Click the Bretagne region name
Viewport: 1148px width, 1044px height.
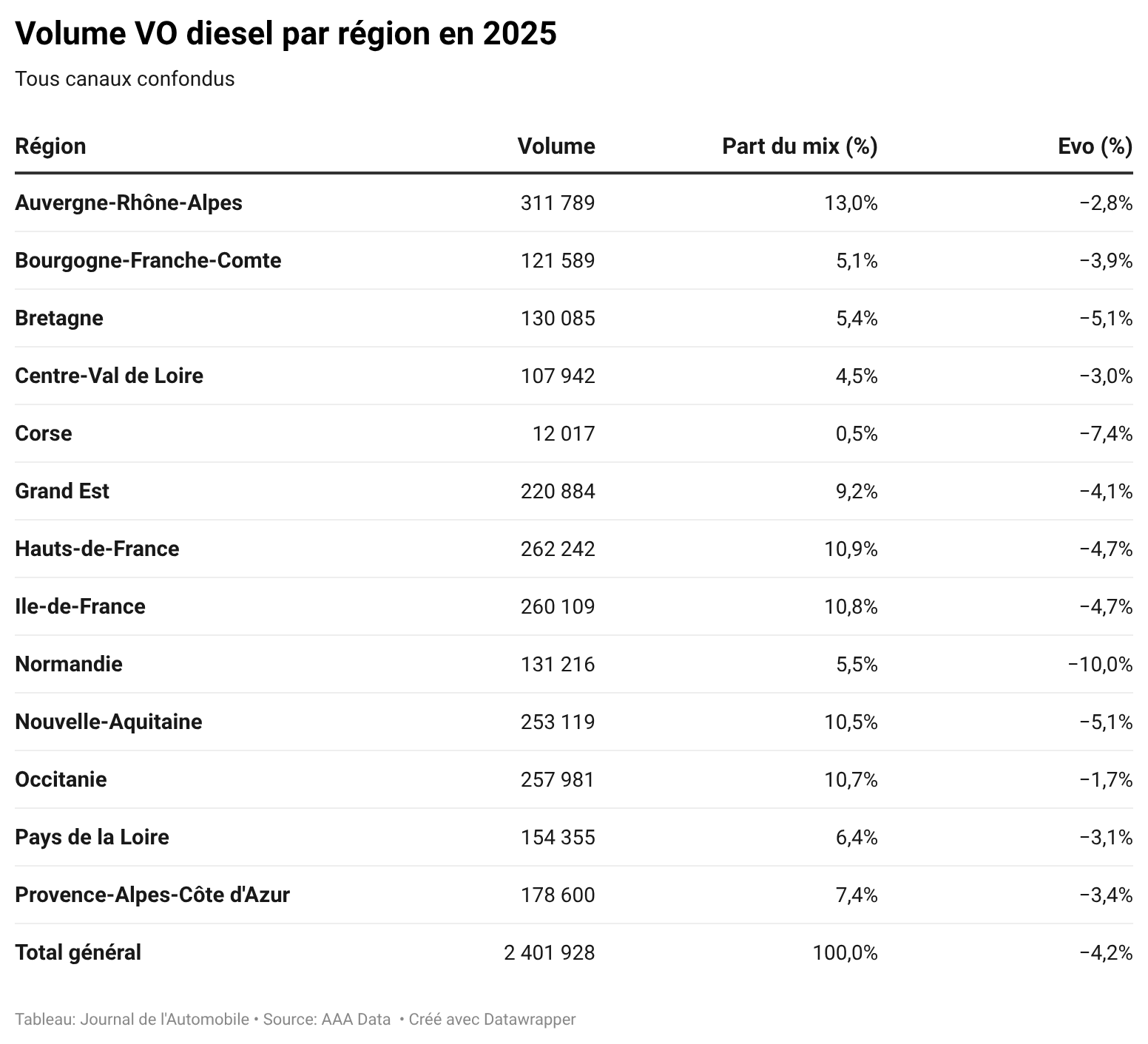[x=59, y=318]
